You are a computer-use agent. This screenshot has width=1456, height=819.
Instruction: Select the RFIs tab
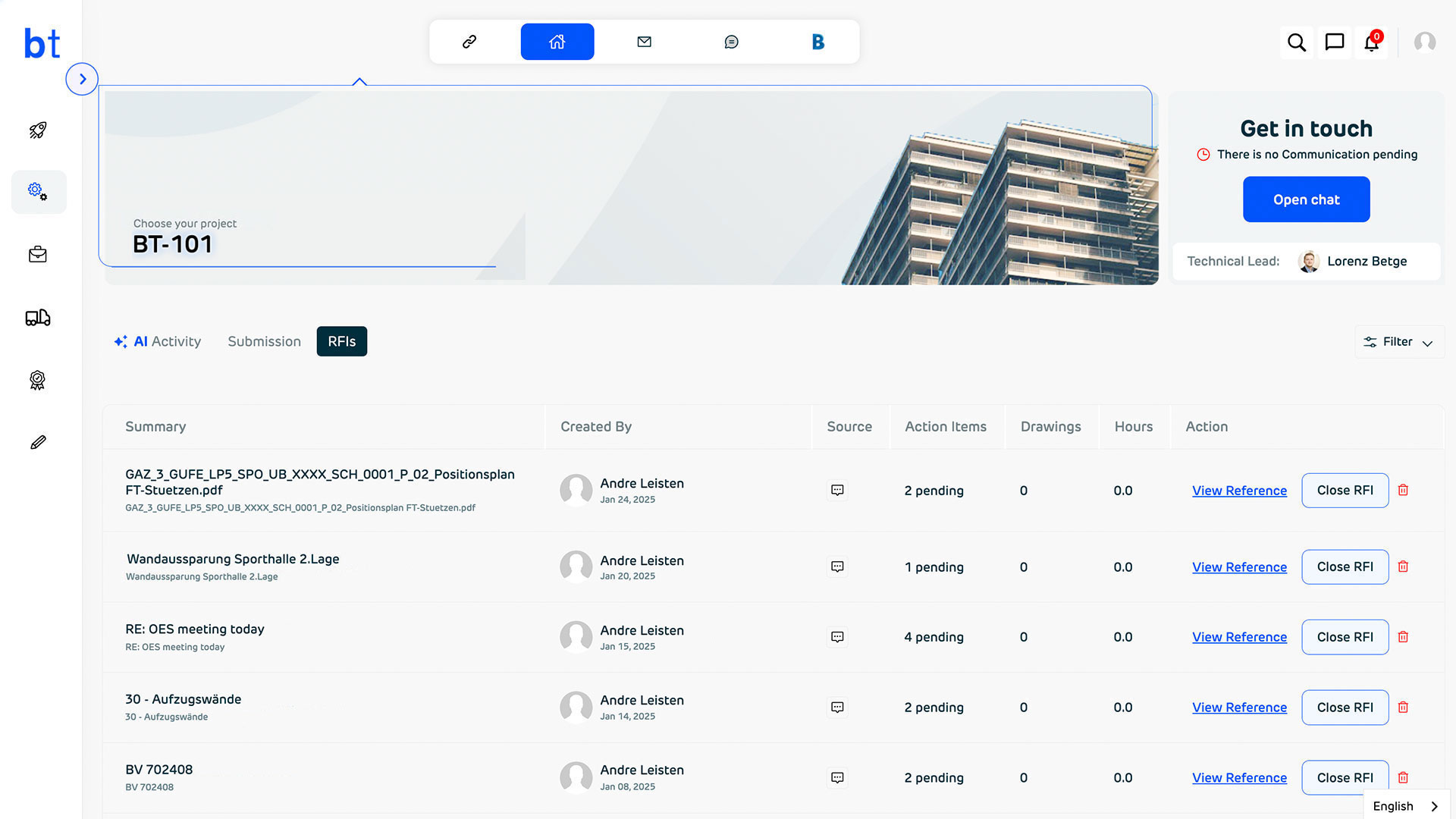pyautogui.click(x=342, y=341)
